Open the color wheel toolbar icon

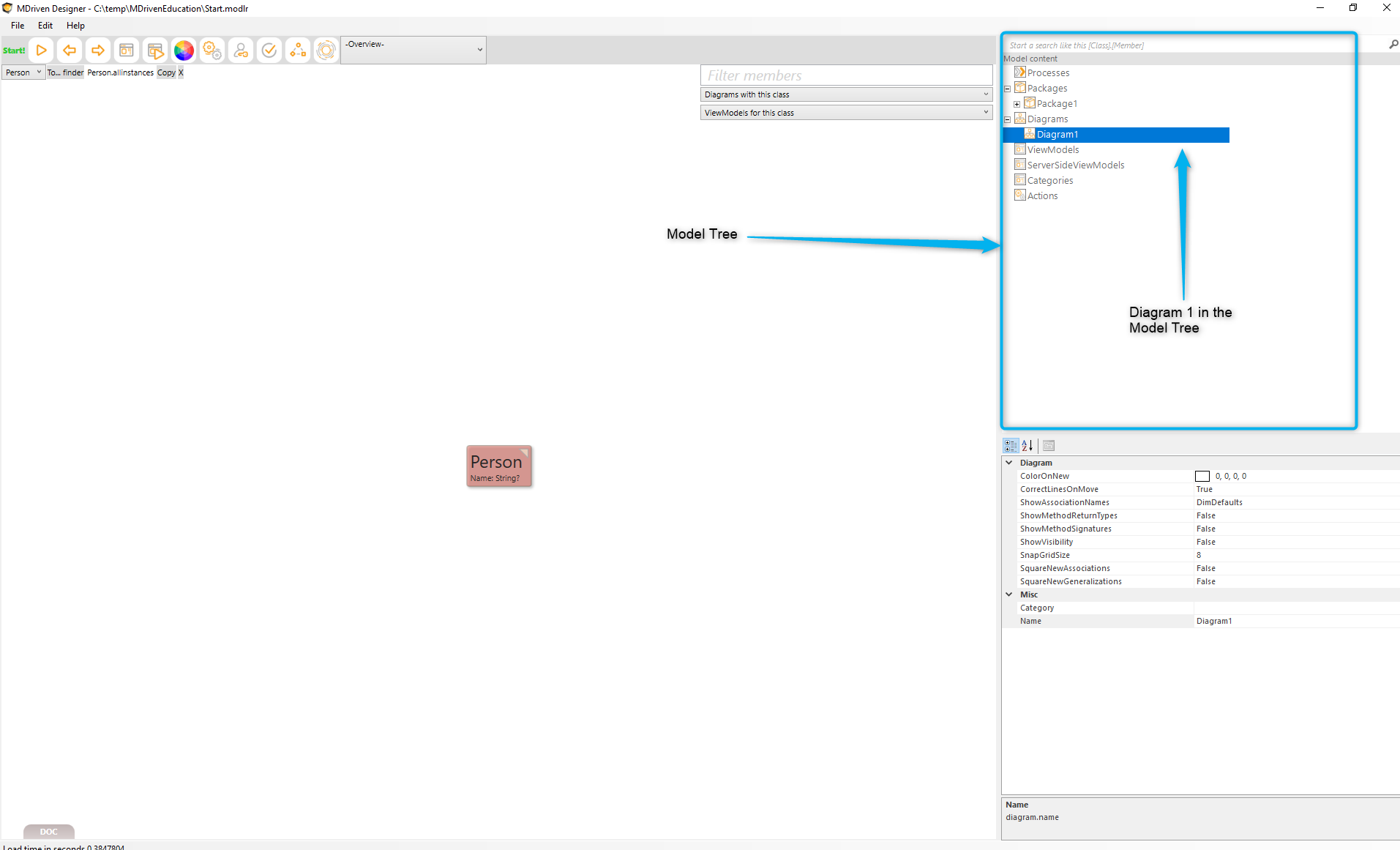[x=184, y=51]
